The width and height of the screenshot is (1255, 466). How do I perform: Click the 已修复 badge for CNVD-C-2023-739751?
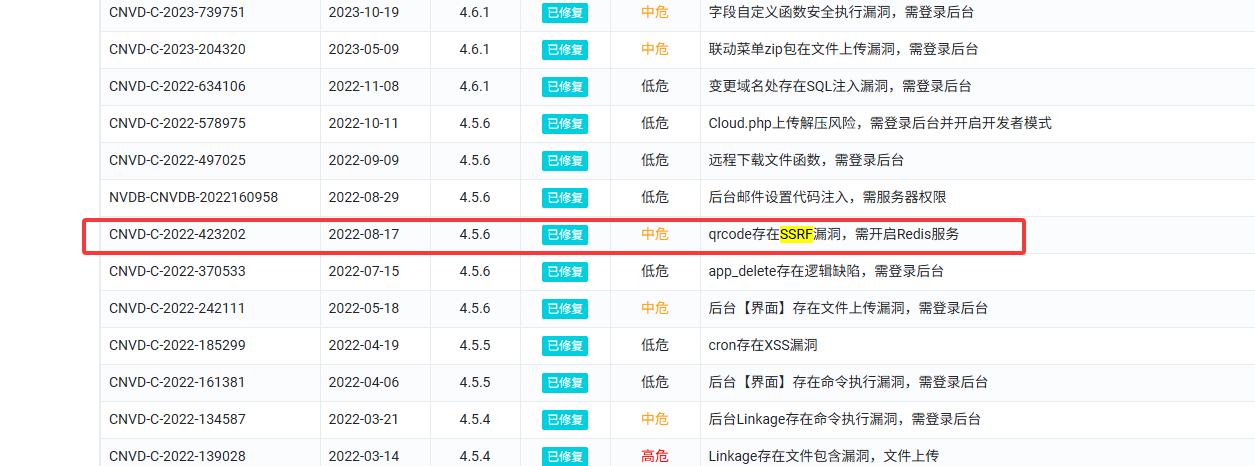[565, 13]
